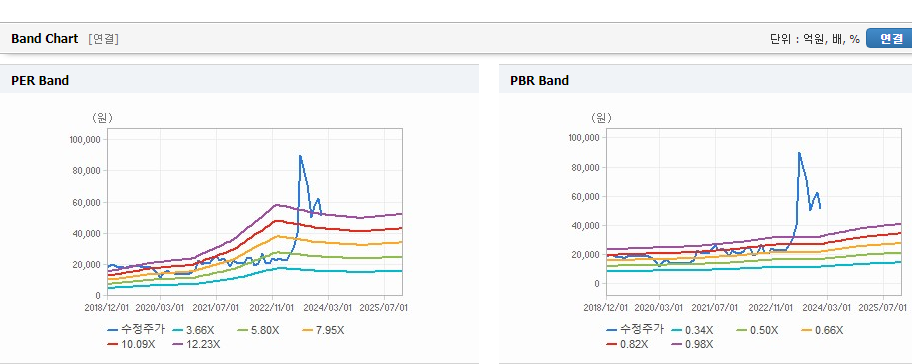The height and width of the screenshot is (364, 912).
Task: Click 2018/12/01 axis label in PER Band
Action: [108, 307]
